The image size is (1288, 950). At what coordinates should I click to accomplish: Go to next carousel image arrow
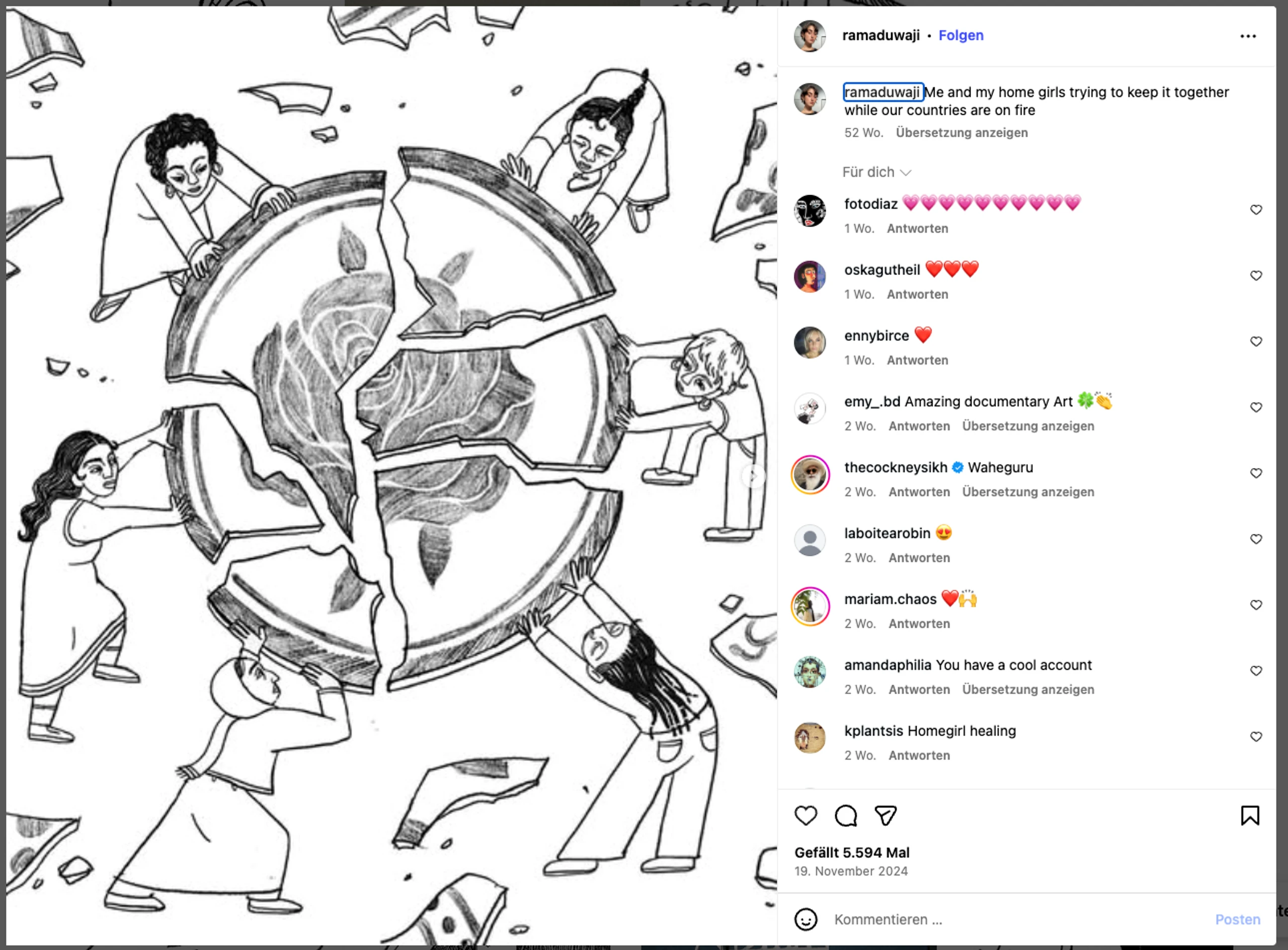tap(753, 476)
